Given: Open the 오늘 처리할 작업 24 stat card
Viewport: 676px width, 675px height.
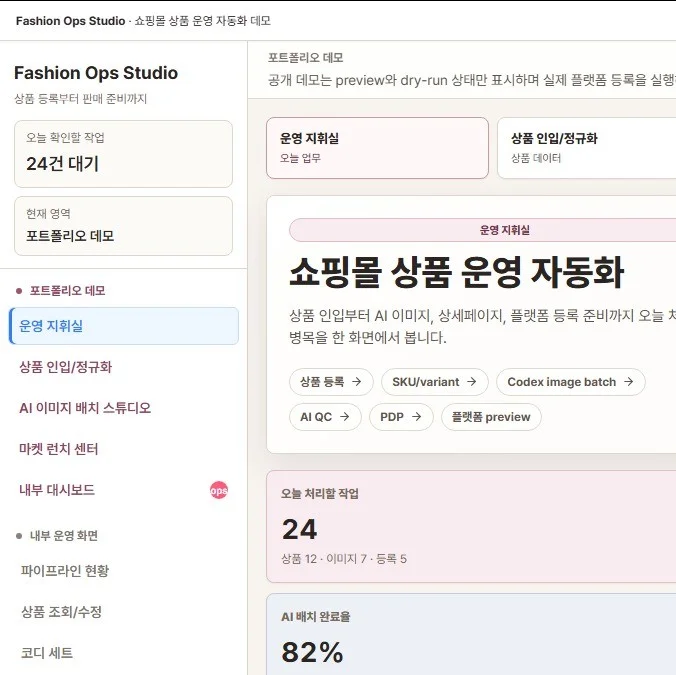Looking at the screenshot, I should (471, 526).
